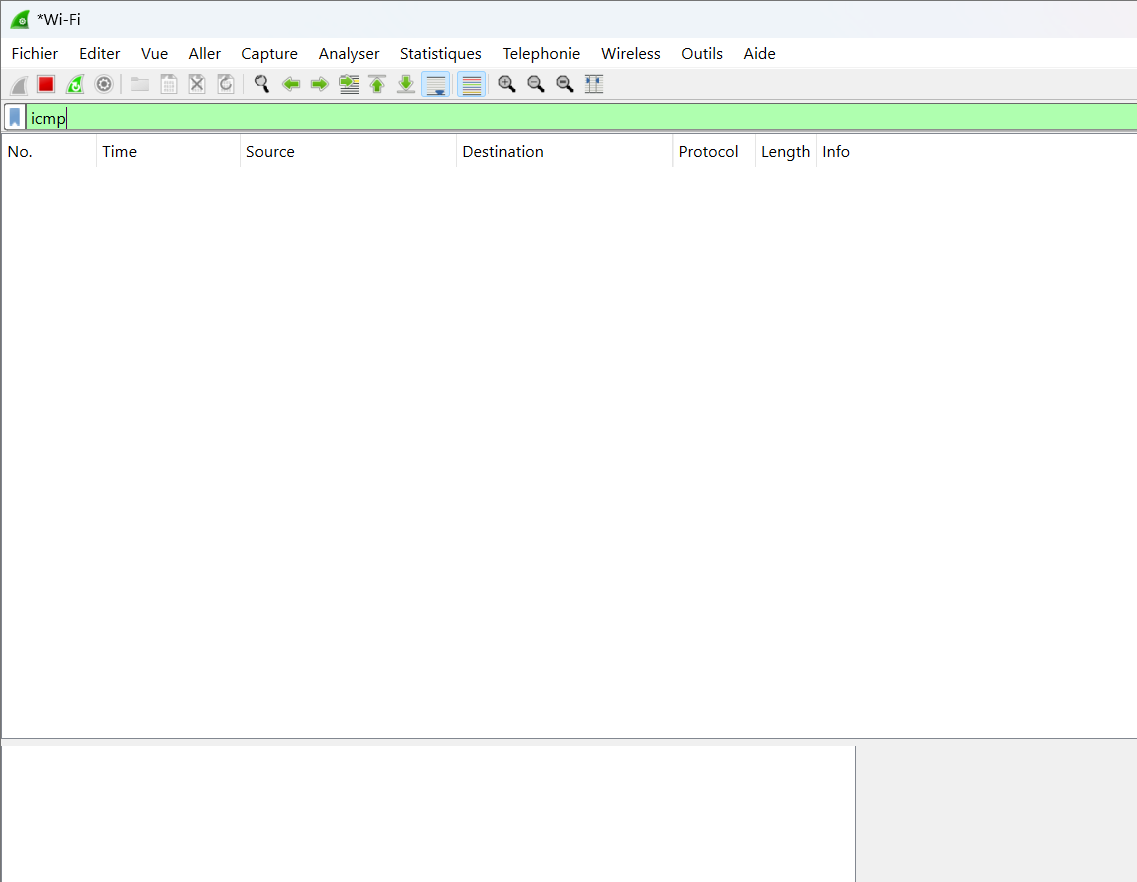This screenshot has height=882, width=1137.
Task: Open the Editer menu
Action: 99,54
